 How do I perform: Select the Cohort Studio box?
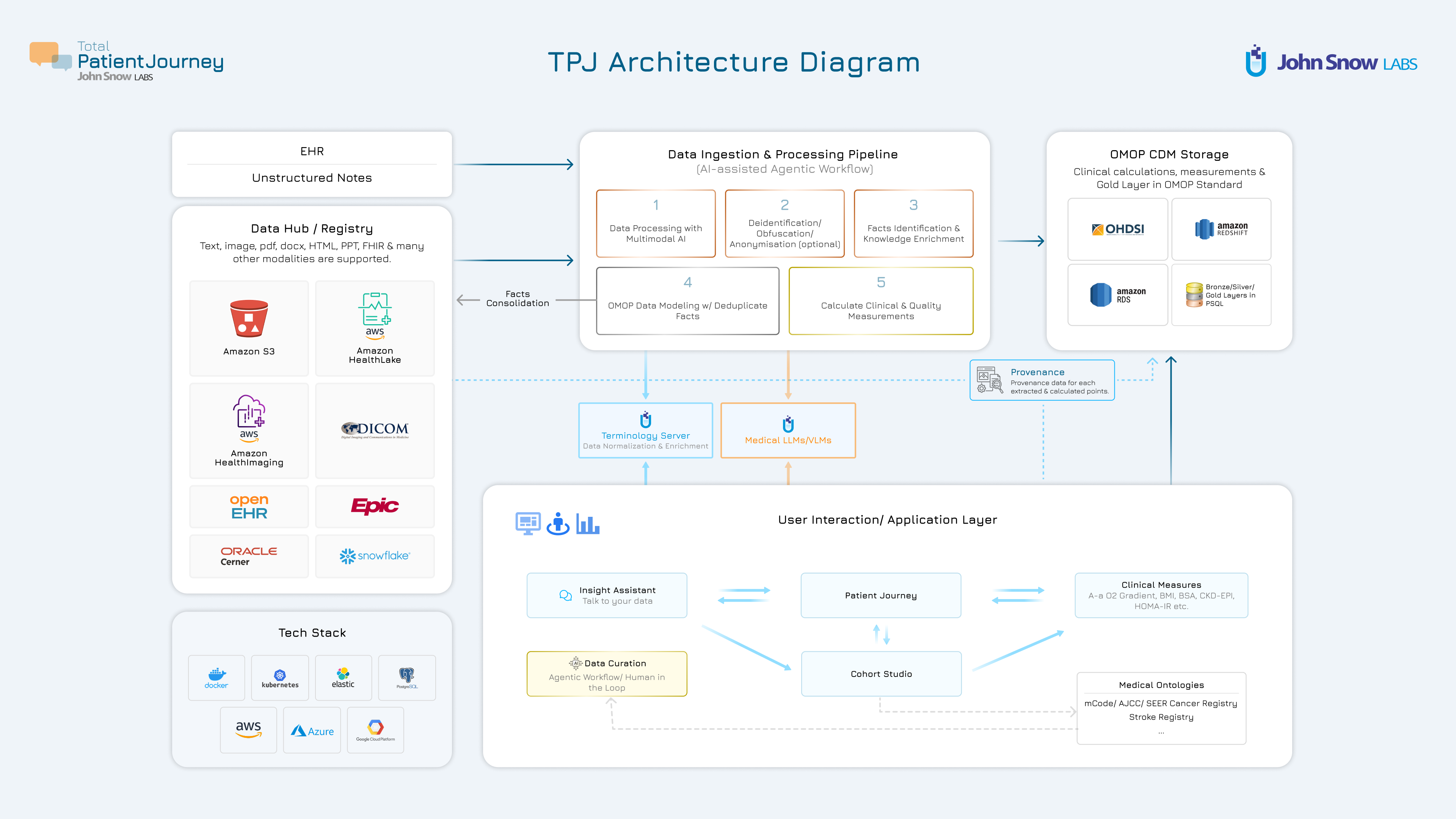tap(881, 674)
